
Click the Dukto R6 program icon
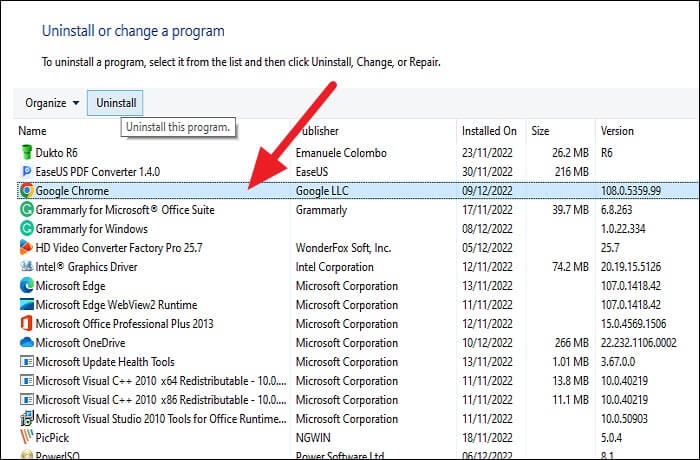[x=26, y=153]
